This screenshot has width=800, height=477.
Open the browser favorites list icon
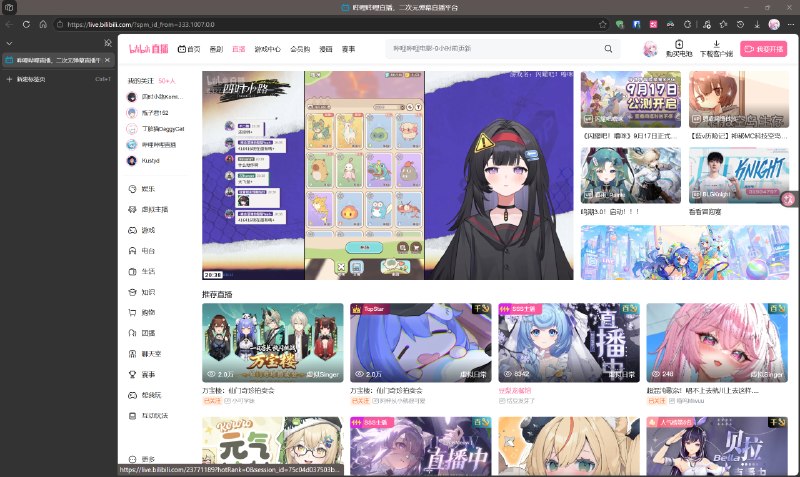click(x=723, y=24)
